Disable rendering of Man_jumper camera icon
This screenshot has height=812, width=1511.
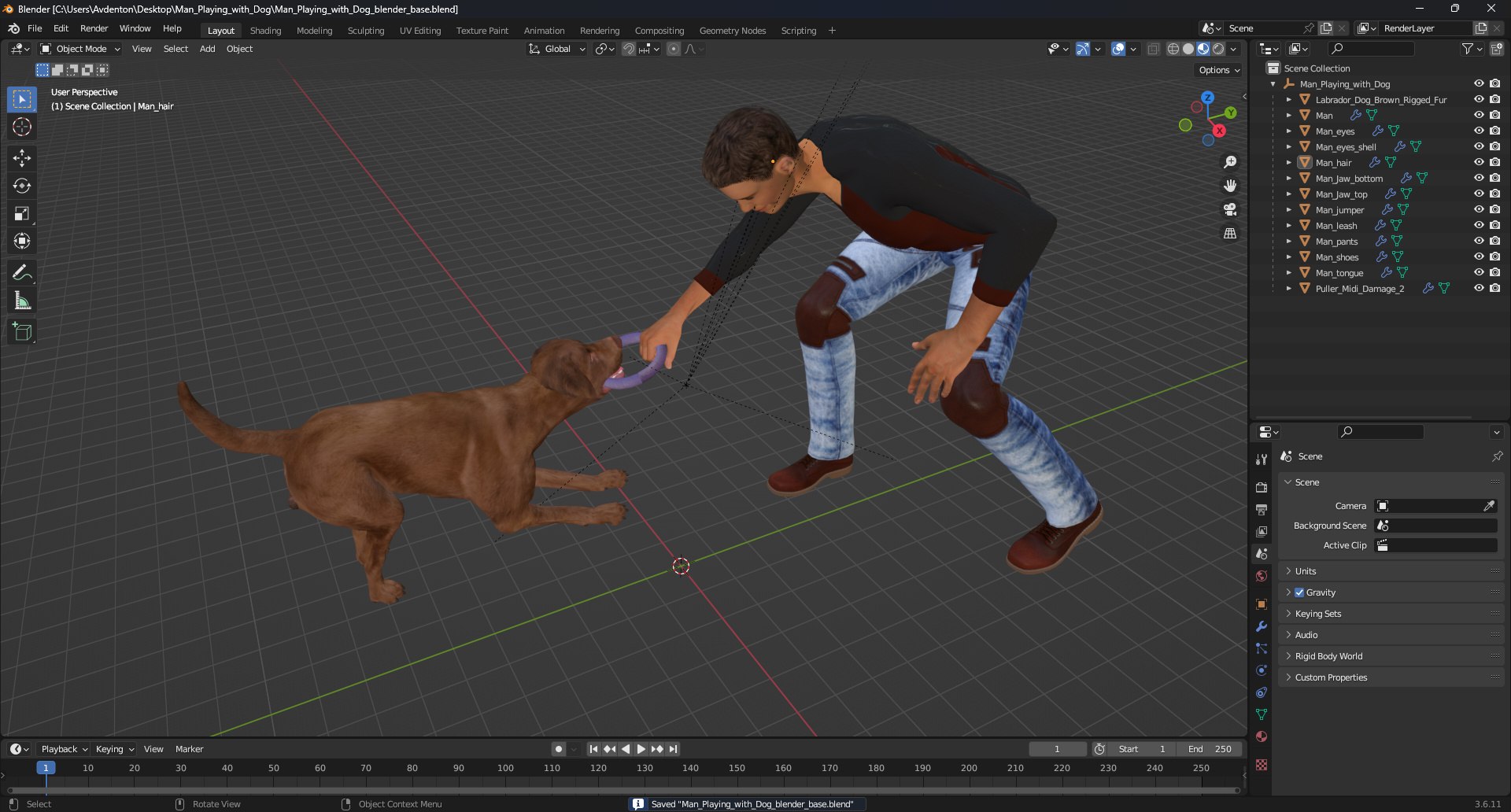tap(1494, 209)
